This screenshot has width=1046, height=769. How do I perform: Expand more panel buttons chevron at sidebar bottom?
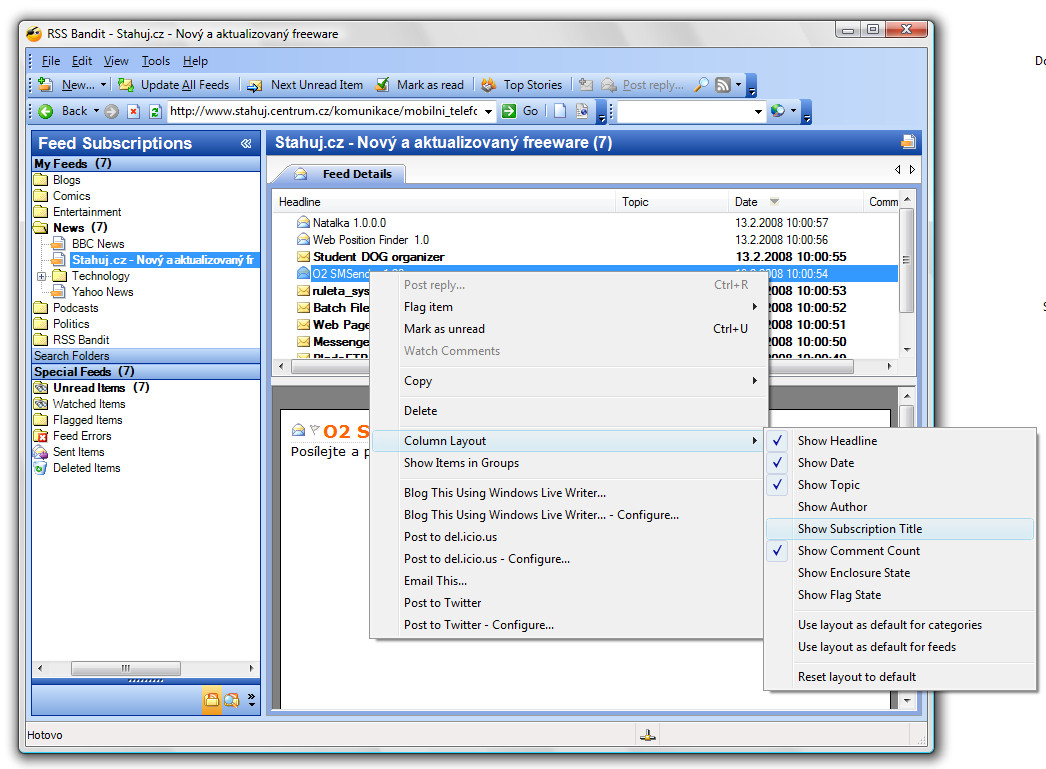tap(251, 700)
